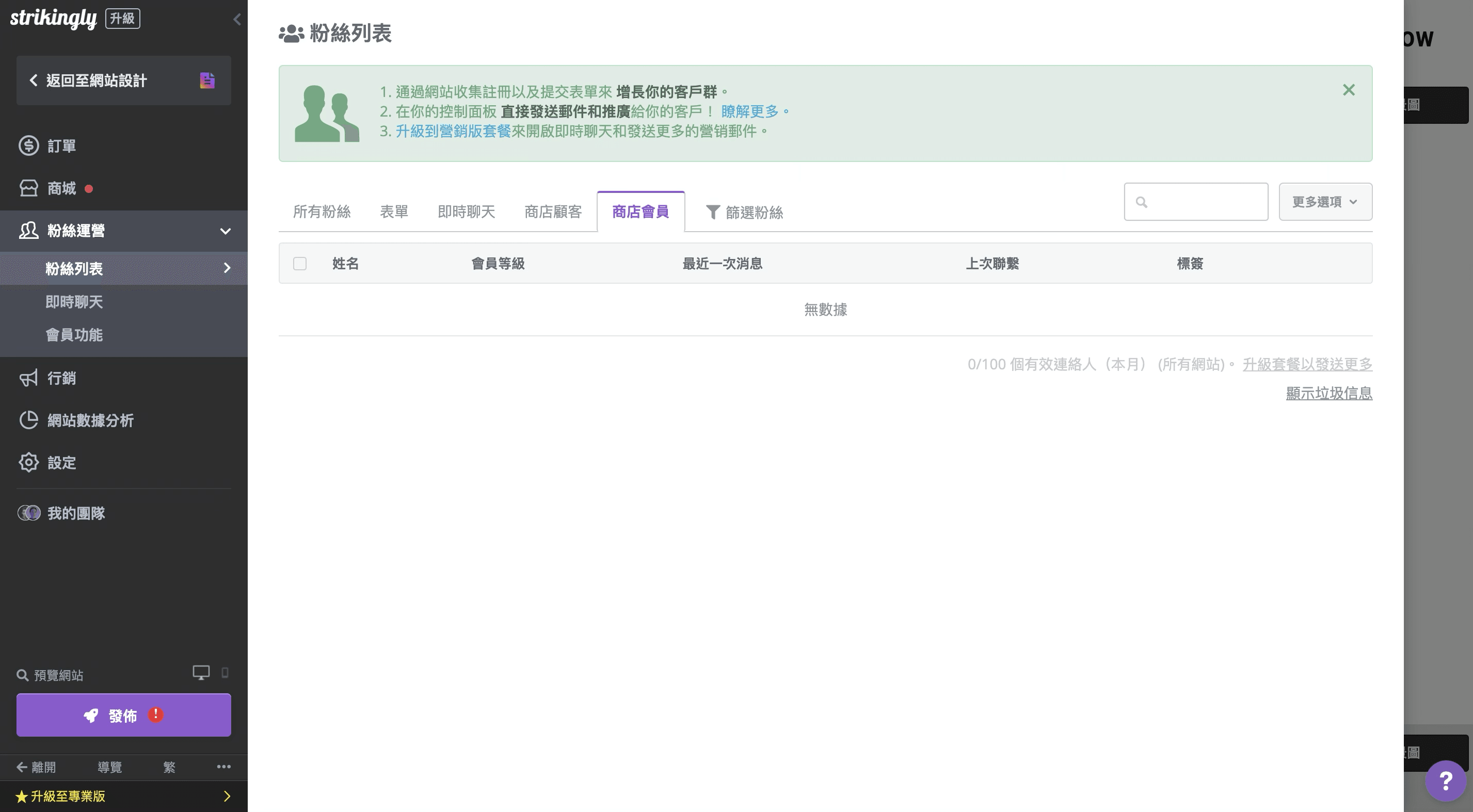Image resolution: width=1473 pixels, height=812 pixels.
Task: Click the 我的團隊 avatar icon
Action: click(x=29, y=513)
